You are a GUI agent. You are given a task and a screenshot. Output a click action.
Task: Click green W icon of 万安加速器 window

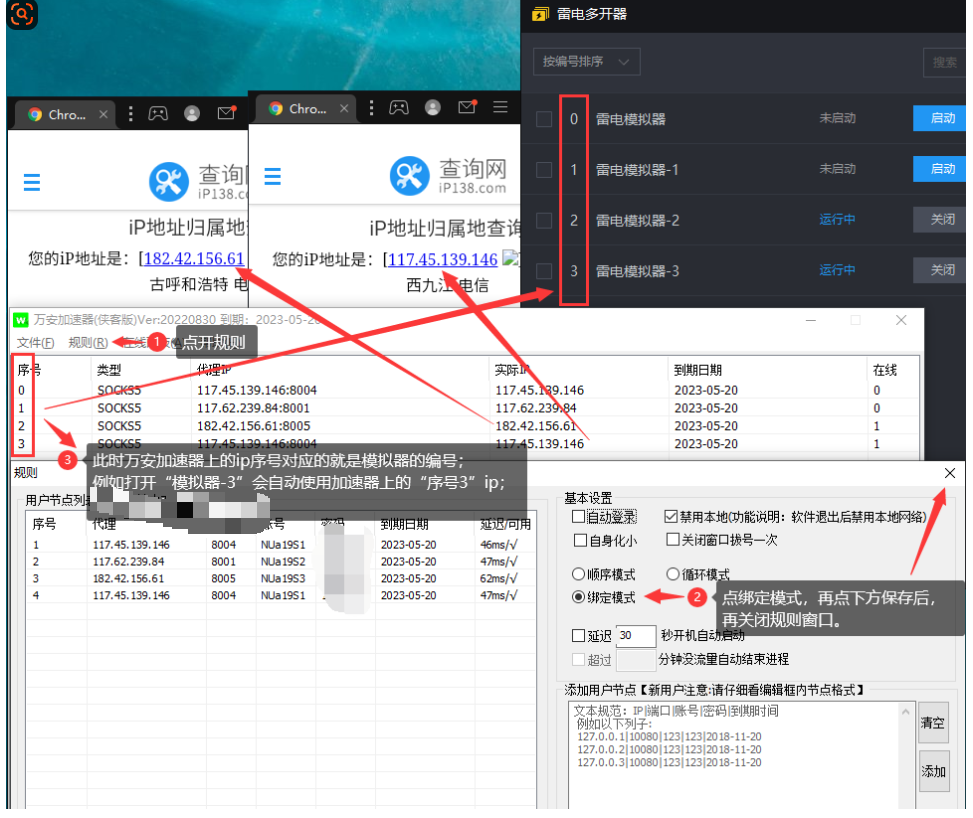point(21,320)
